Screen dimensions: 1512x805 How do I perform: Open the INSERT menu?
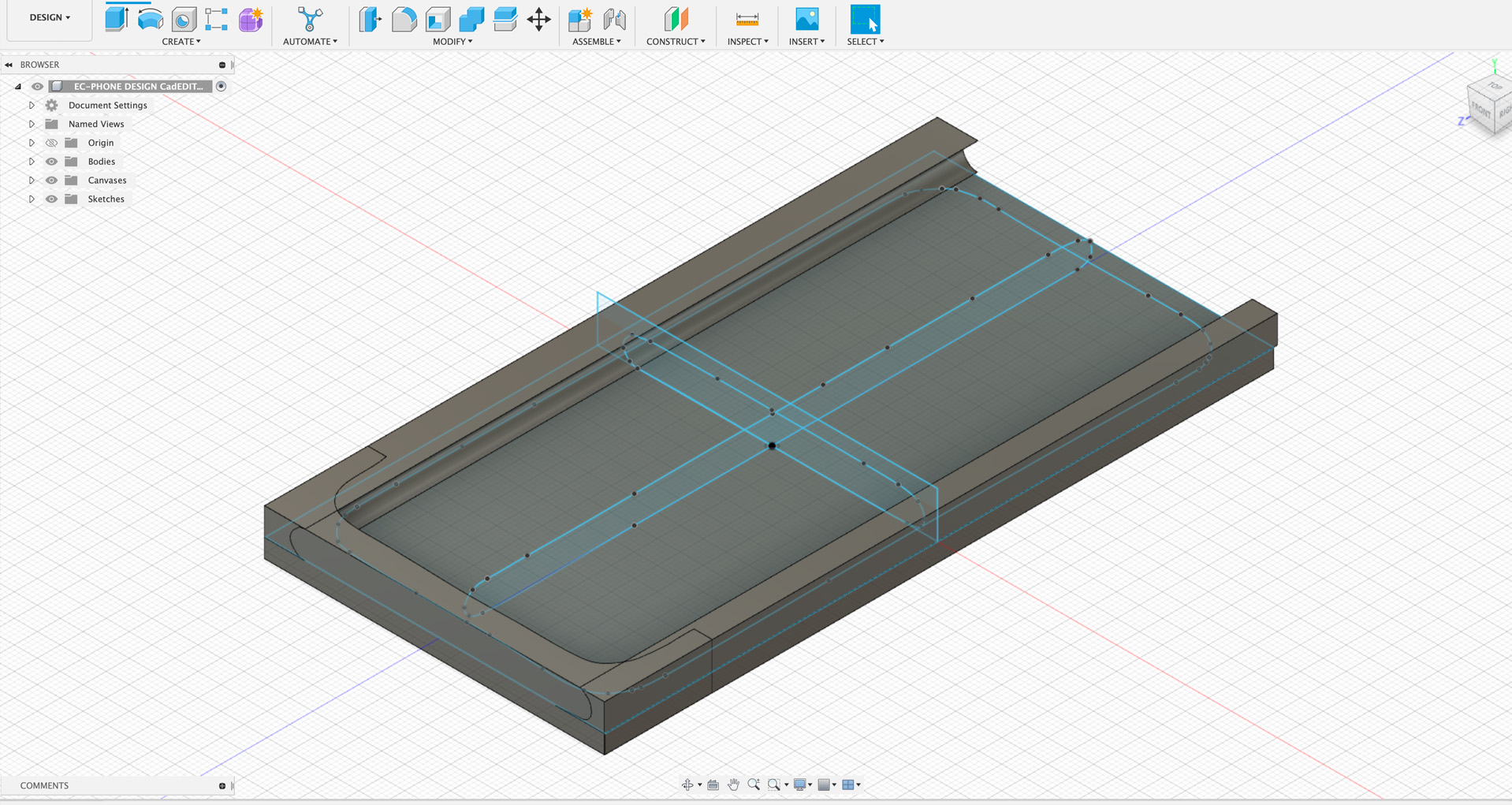[806, 42]
